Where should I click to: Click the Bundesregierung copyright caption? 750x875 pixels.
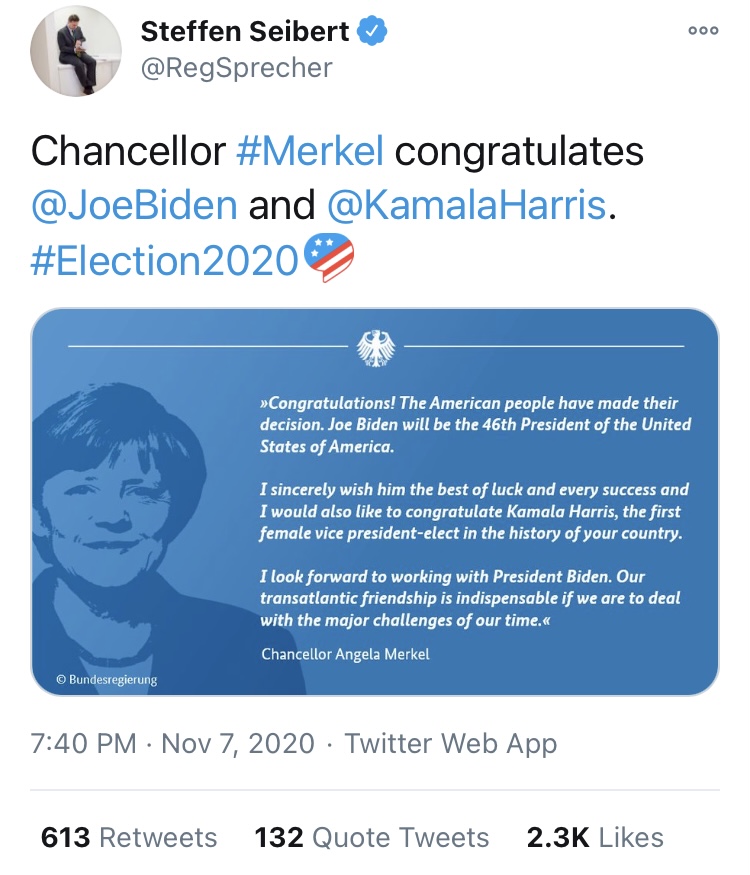point(107,680)
